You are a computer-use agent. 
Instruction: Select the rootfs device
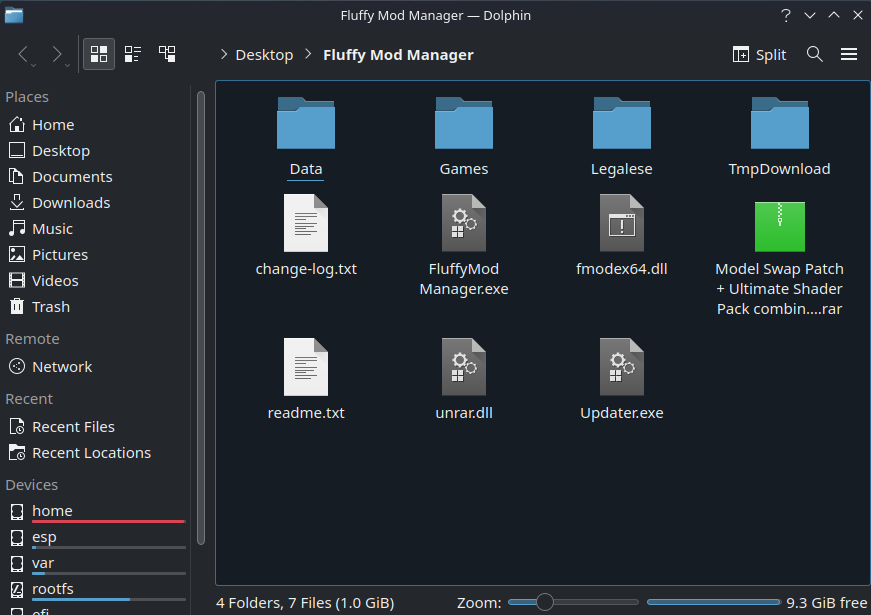coord(96,589)
